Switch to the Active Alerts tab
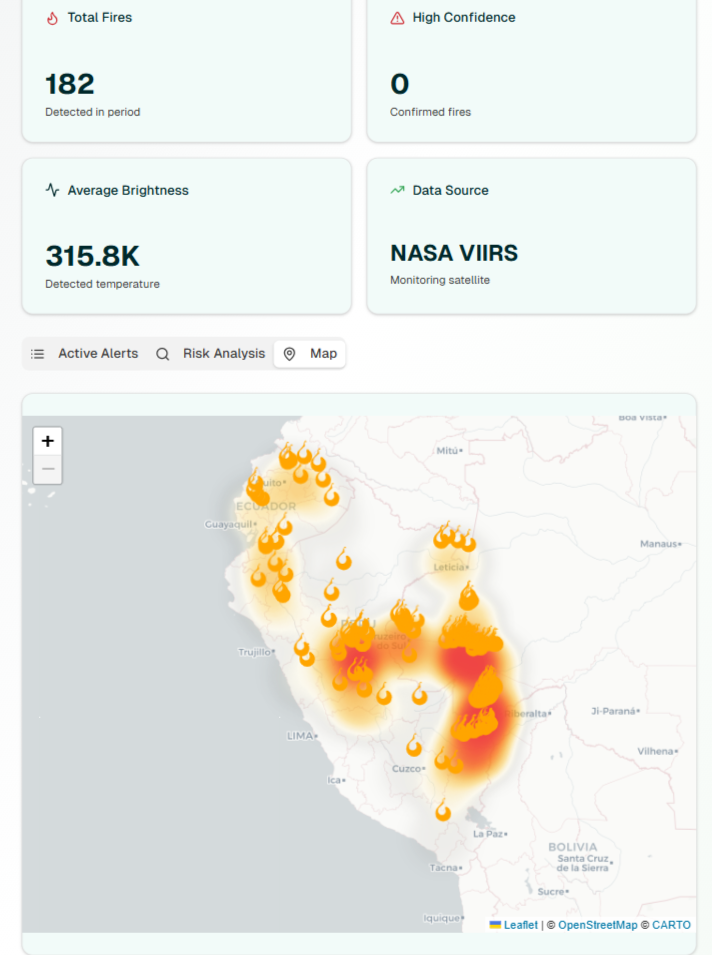712x955 pixels. 98,353
